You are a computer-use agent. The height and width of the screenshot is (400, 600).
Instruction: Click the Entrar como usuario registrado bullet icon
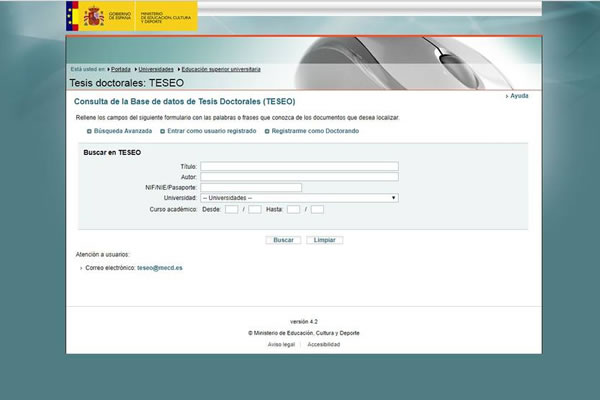tap(162, 131)
